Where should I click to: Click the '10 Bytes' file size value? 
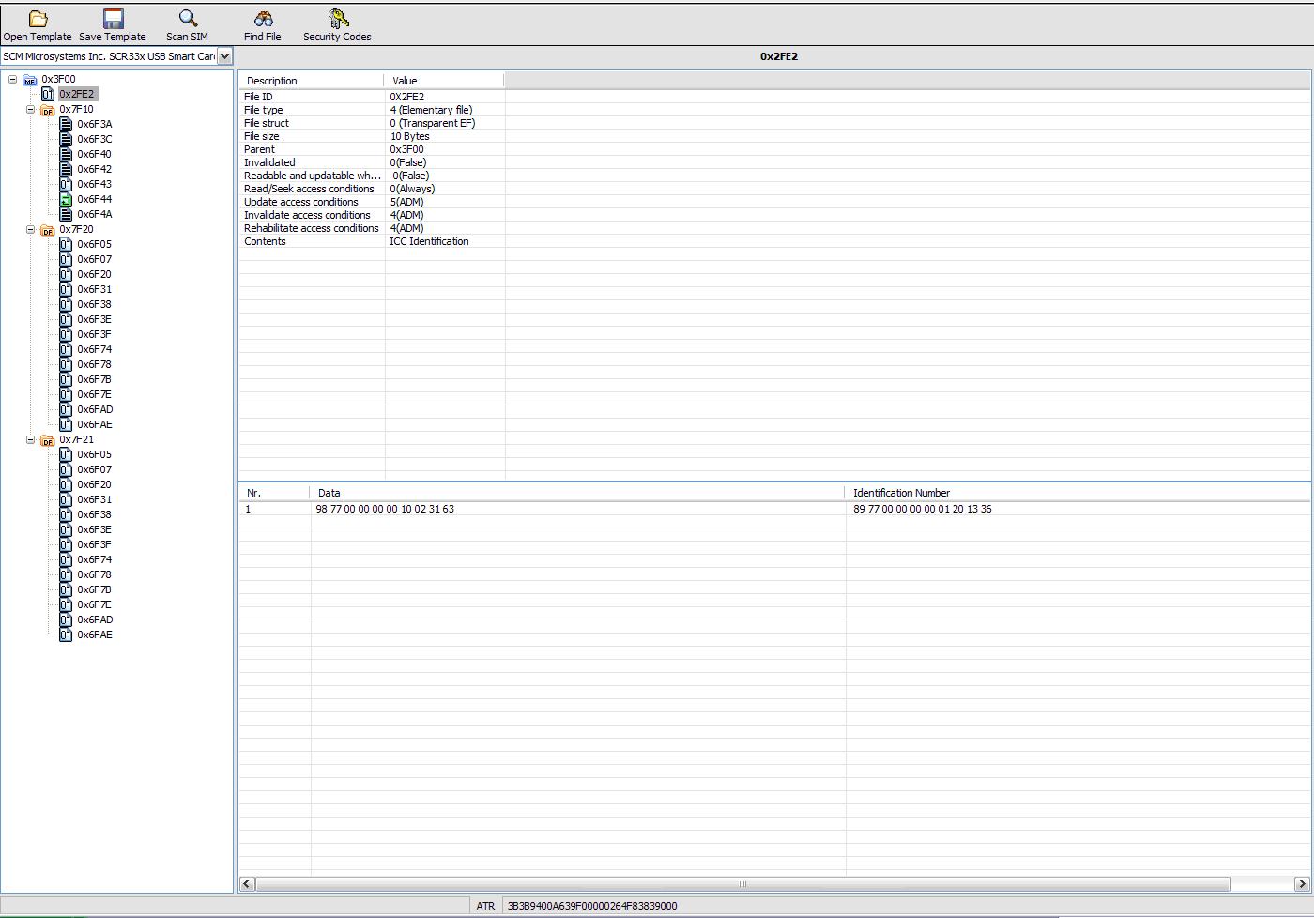click(x=409, y=136)
